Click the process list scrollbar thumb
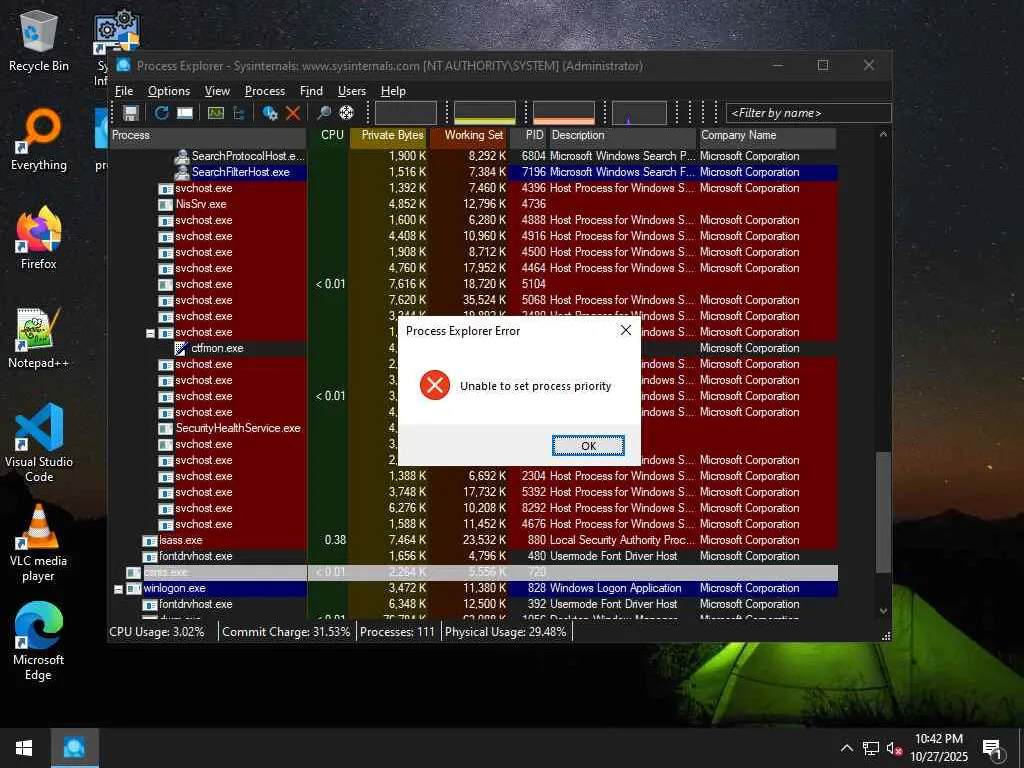Image resolution: width=1024 pixels, height=768 pixels. click(883, 512)
